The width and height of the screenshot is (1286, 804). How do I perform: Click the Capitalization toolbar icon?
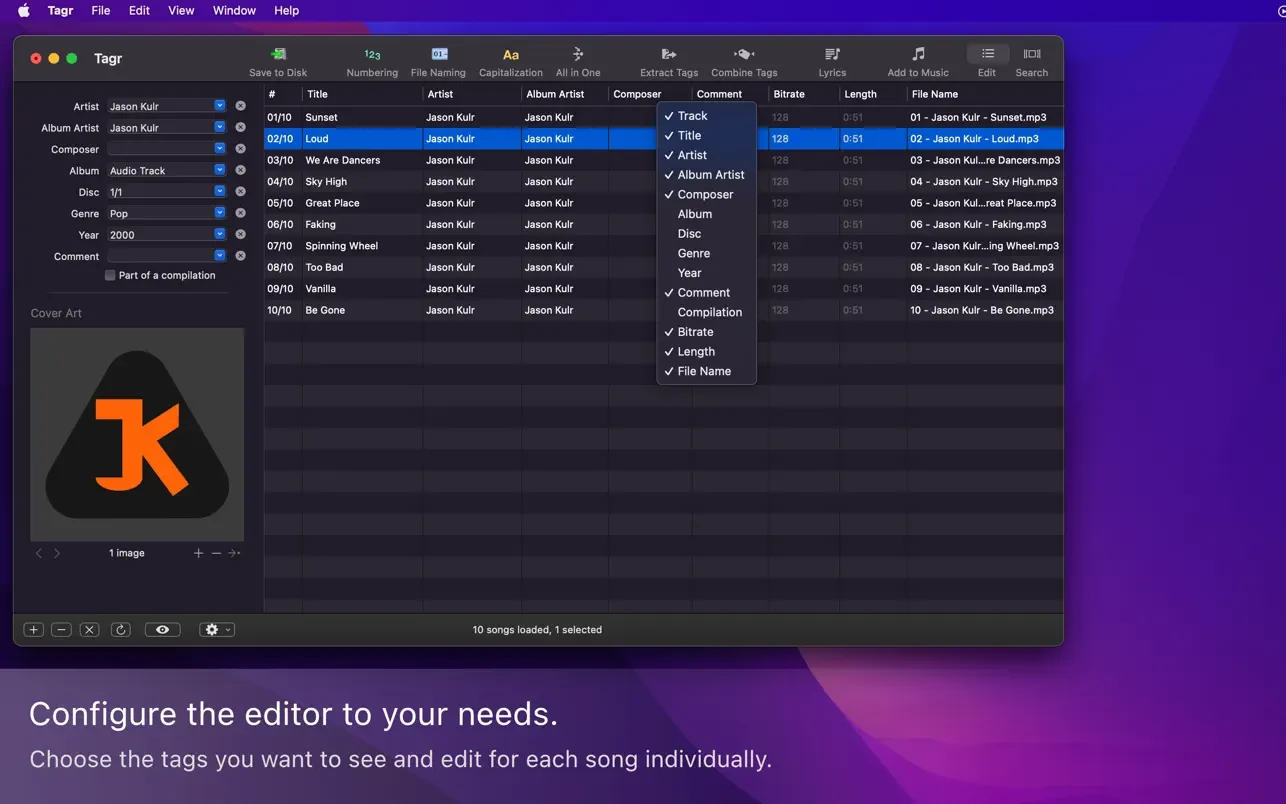[x=511, y=55]
